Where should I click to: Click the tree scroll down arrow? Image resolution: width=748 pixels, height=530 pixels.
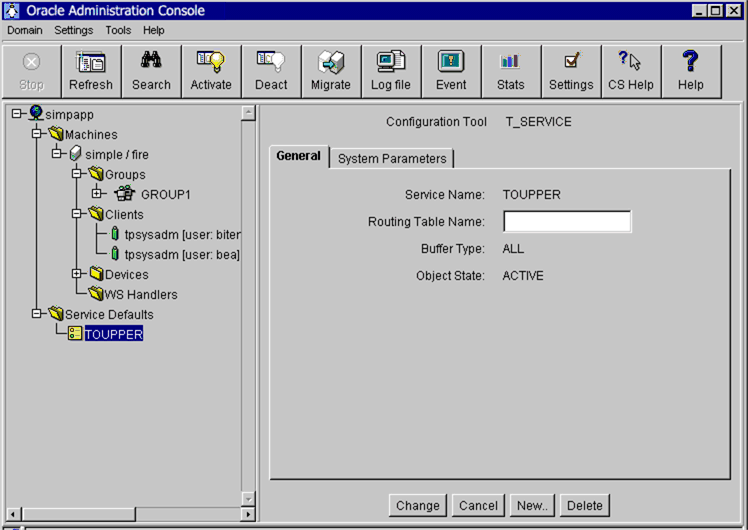[248, 499]
